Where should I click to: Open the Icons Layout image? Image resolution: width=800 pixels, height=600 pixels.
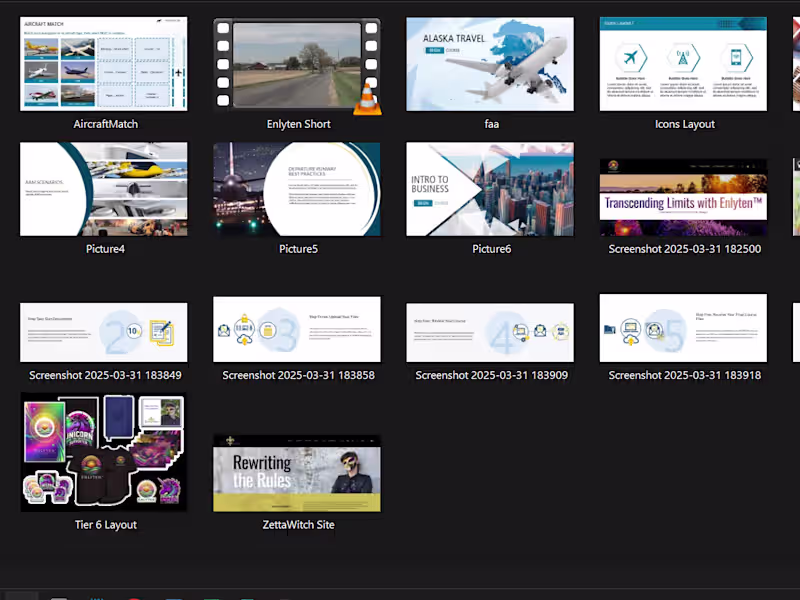coord(684,63)
